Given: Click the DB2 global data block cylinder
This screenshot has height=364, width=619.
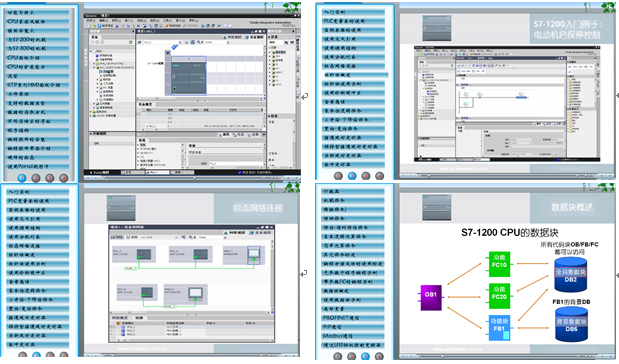Looking at the screenshot, I should click(571, 274).
